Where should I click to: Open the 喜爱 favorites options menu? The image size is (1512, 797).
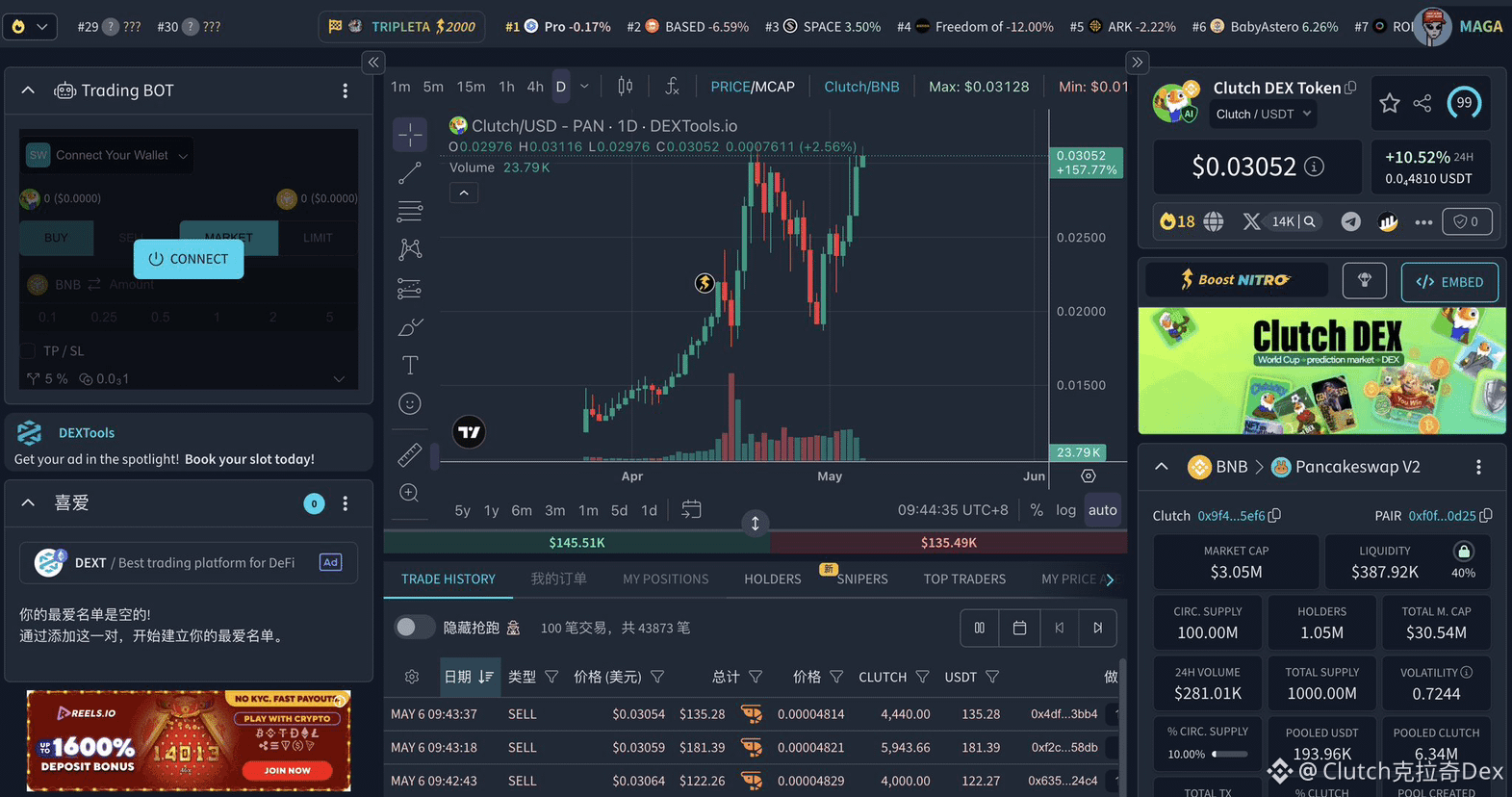[346, 503]
